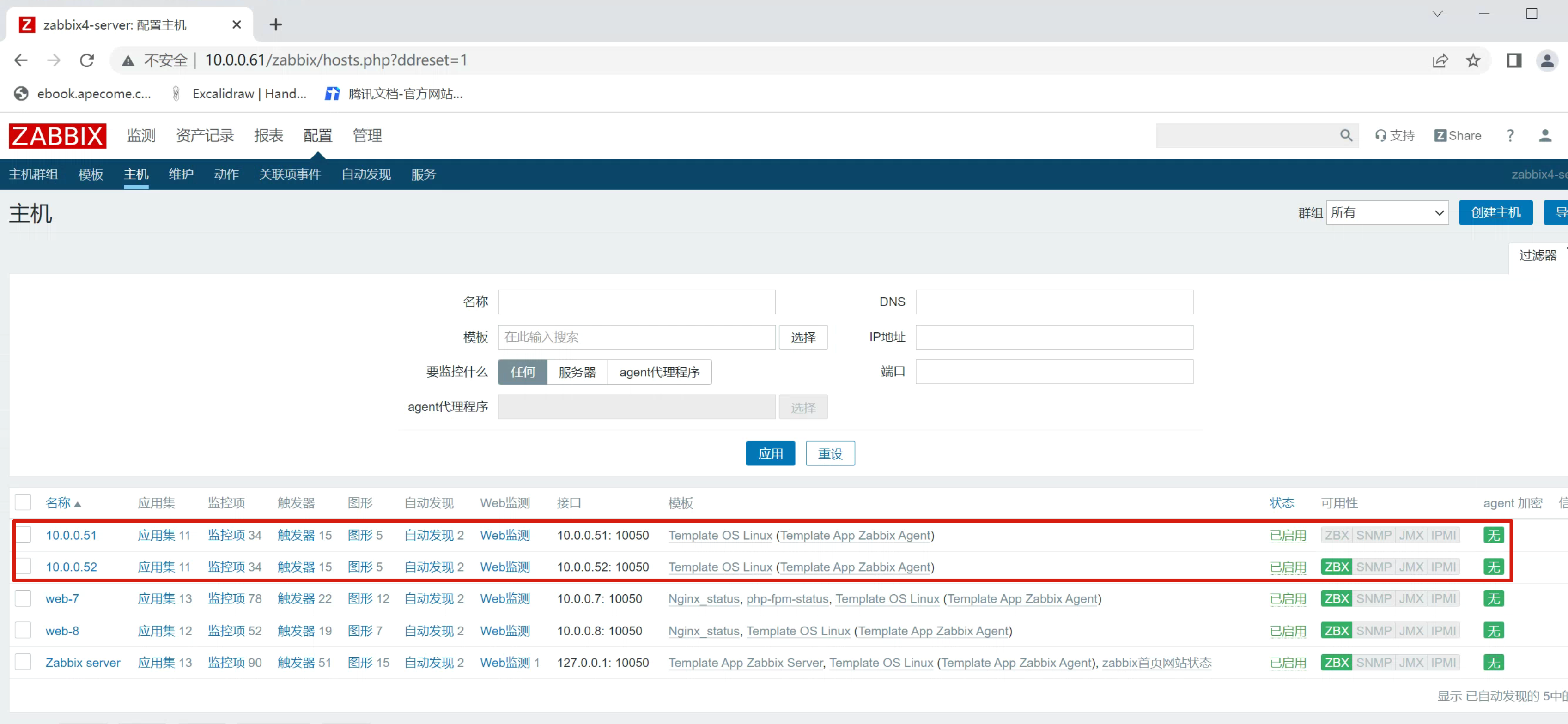
Task: Open the Zabbix user profile icon
Action: (x=1544, y=136)
